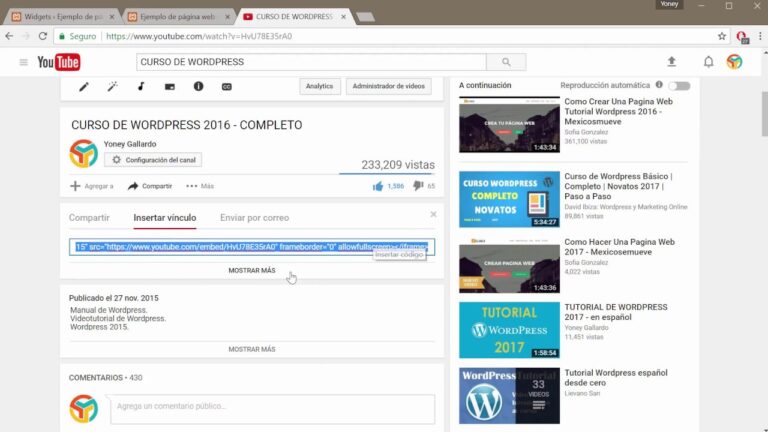The width and height of the screenshot is (768, 432).
Task: Reload the page
Action: [43, 36]
